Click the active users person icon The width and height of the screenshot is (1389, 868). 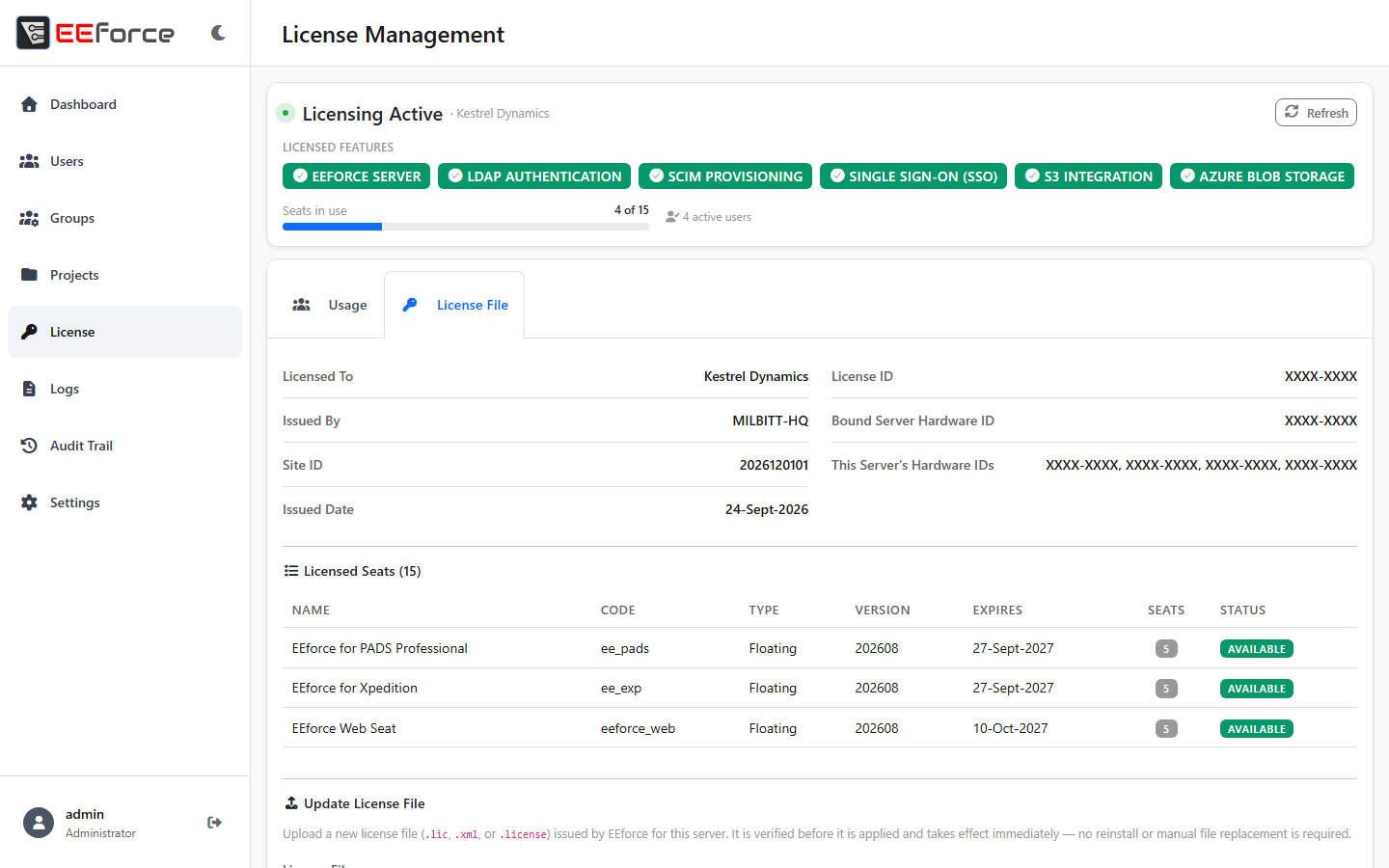click(x=672, y=217)
